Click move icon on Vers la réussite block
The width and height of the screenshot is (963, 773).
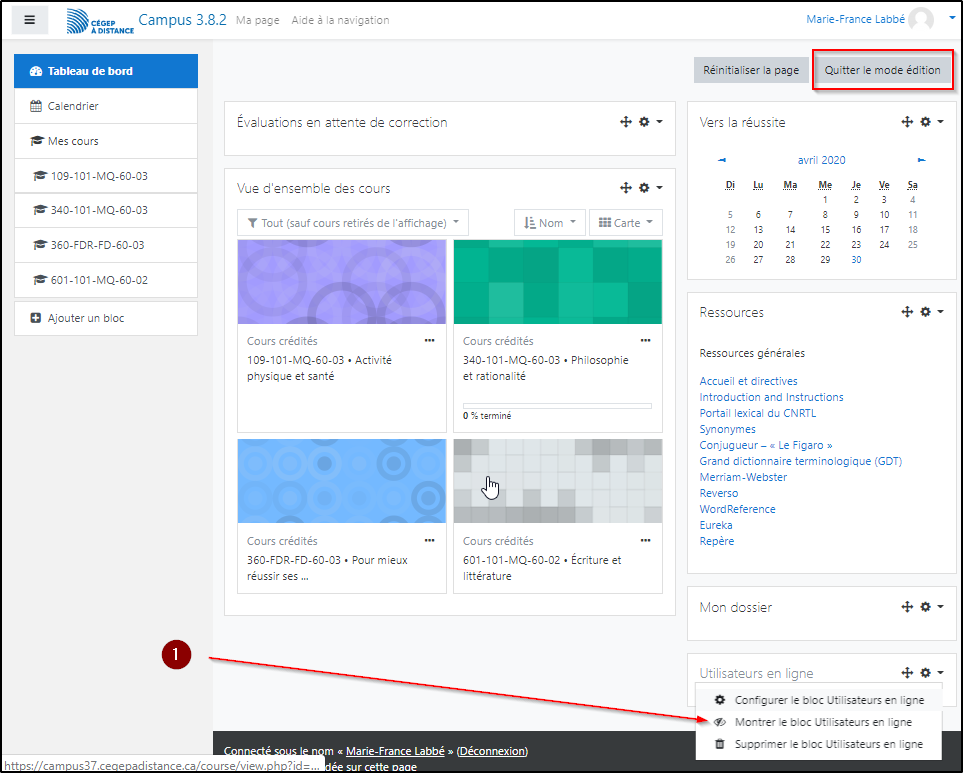tap(907, 122)
